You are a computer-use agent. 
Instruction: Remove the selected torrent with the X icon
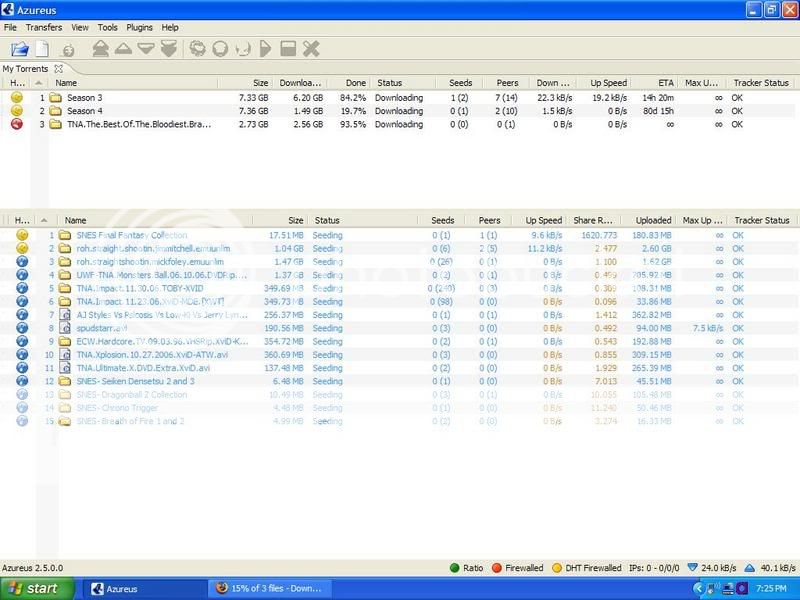pos(311,49)
